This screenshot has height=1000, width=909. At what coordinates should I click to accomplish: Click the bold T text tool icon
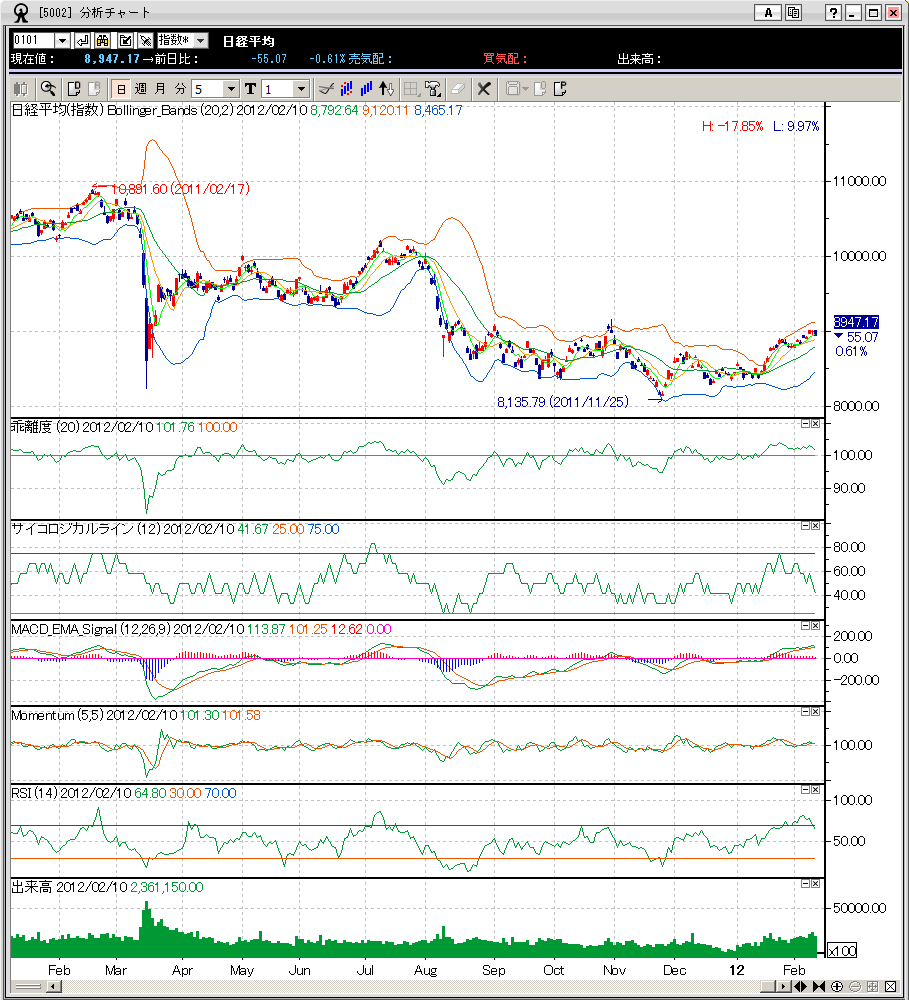tap(250, 88)
